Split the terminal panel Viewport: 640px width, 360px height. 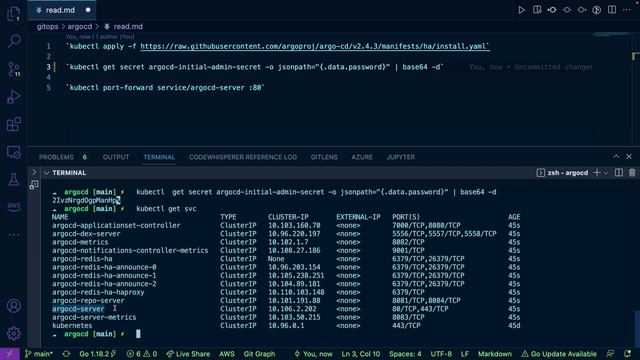click(619, 173)
